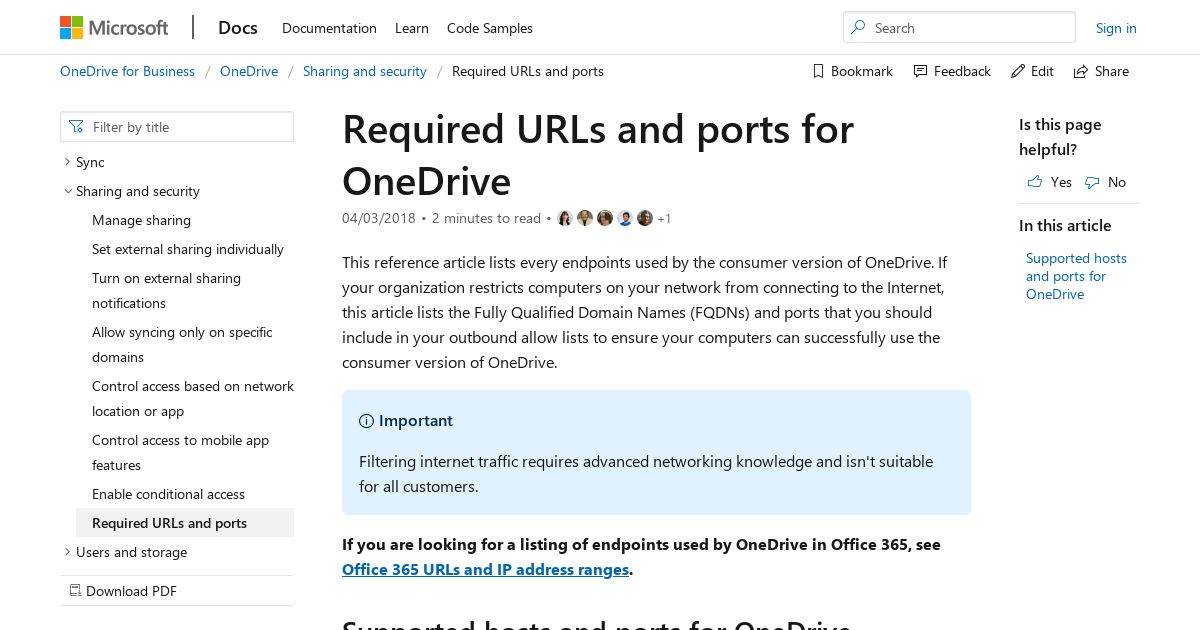
Task: Click the Download PDF document icon
Action: click(75, 591)
